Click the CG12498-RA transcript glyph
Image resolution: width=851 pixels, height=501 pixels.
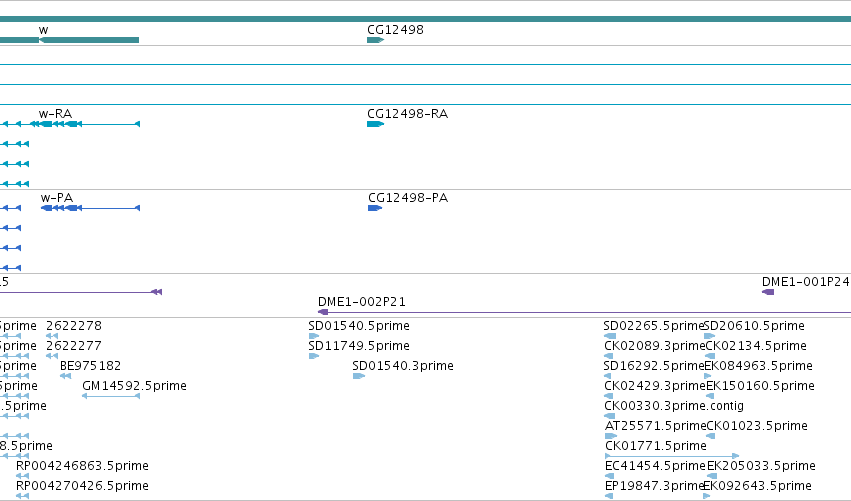click(376, 124)
